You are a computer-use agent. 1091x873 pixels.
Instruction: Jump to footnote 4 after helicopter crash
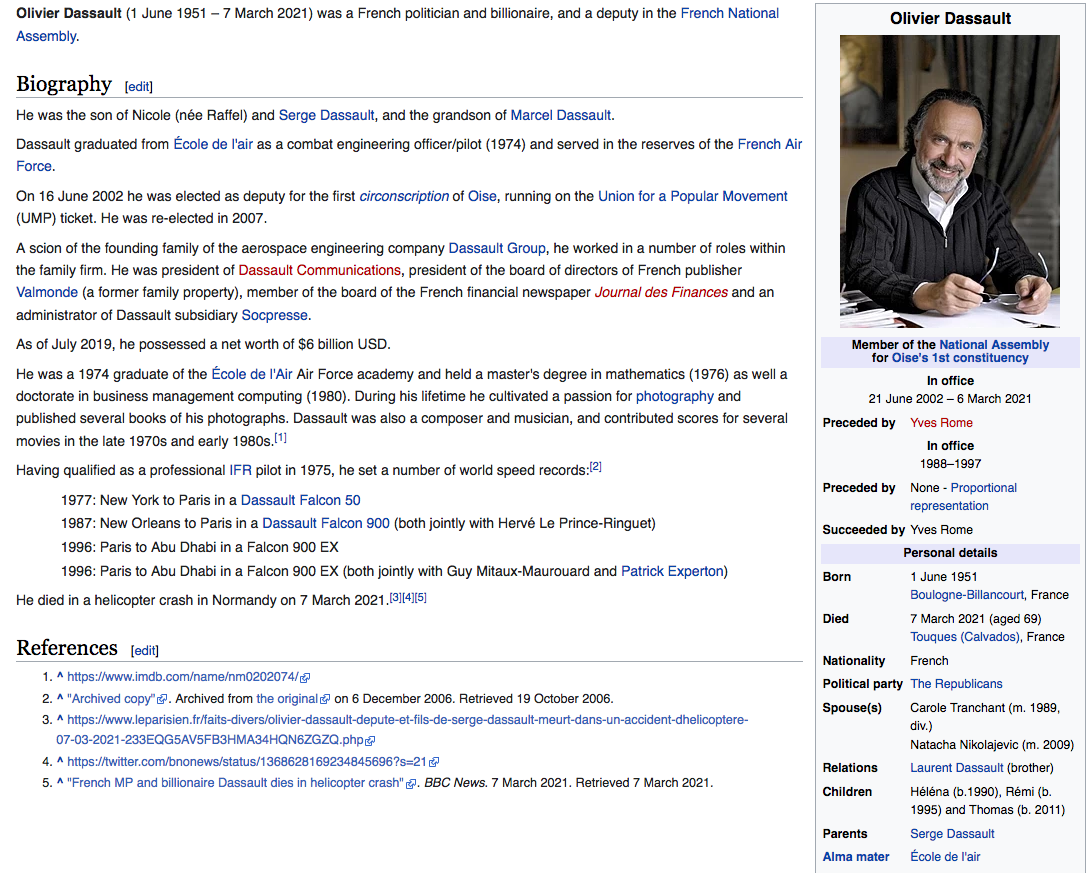(408, 598)
